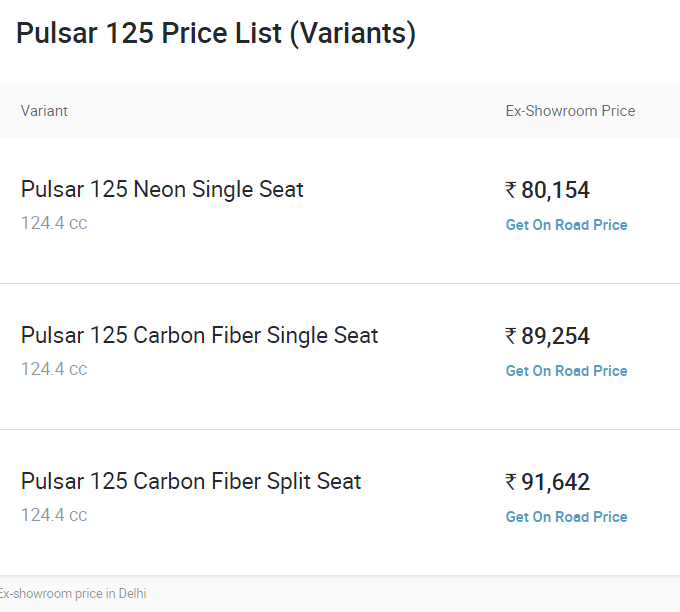Viewport: 680px width, 612px height.
Task: Select the 80,154 price figure
Action: [555, 190]
